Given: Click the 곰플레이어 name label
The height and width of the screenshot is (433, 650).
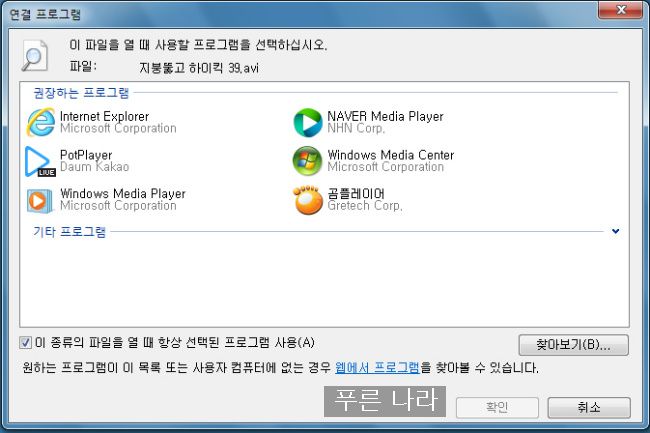Looking at the screenshot, I should coord(356,194).
